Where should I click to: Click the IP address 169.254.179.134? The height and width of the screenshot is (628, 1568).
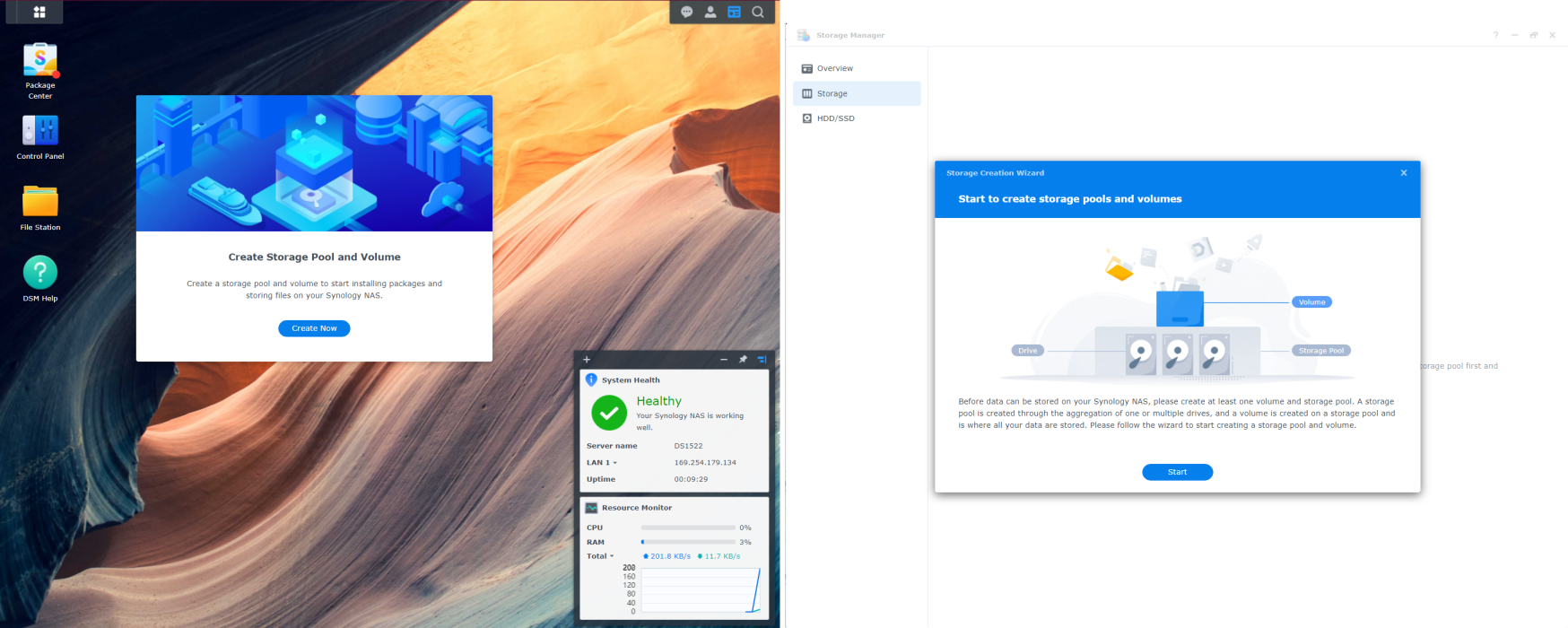pyautogui.click(x=705, y=463)
